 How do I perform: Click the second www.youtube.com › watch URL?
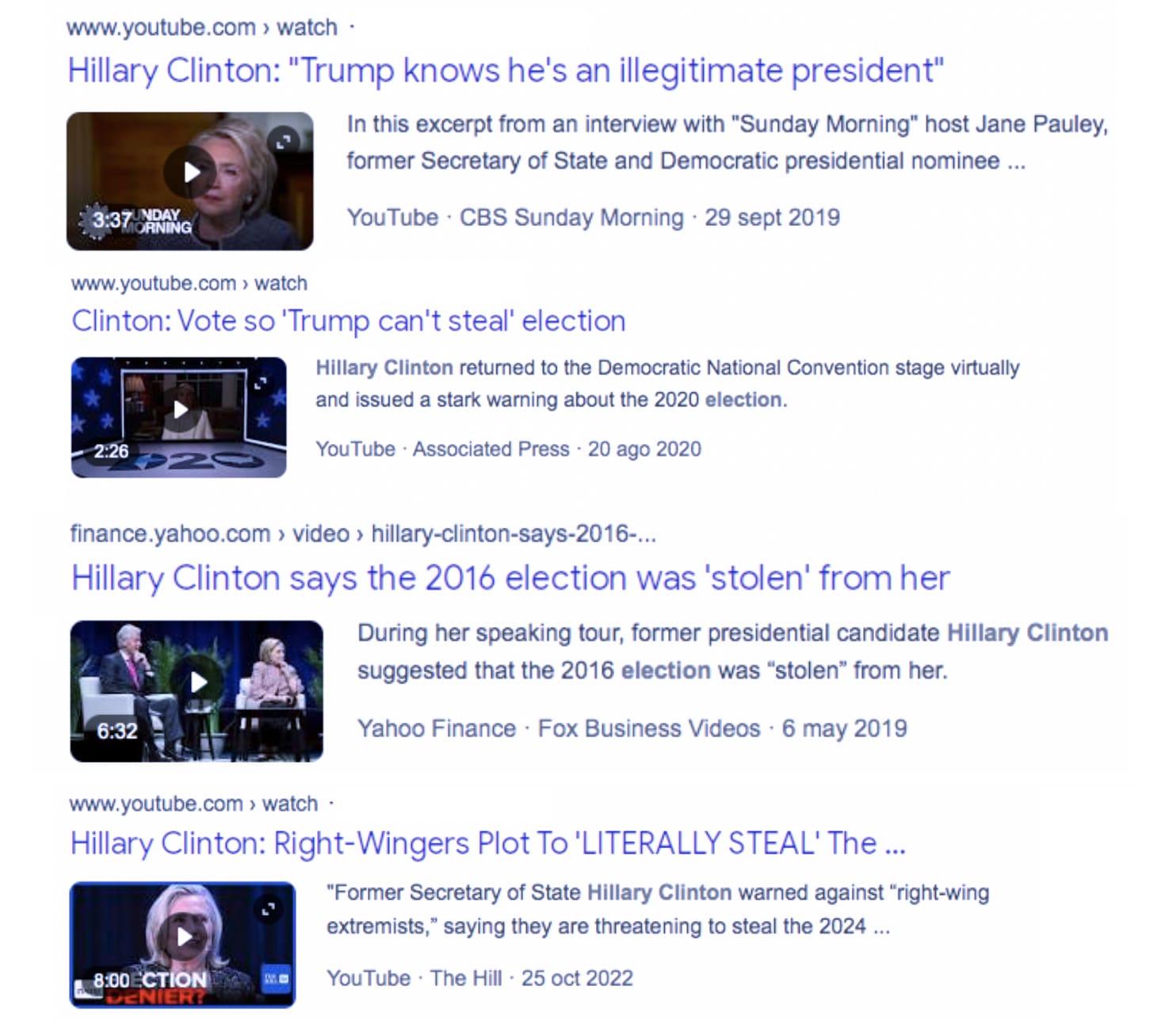point(189,283)
